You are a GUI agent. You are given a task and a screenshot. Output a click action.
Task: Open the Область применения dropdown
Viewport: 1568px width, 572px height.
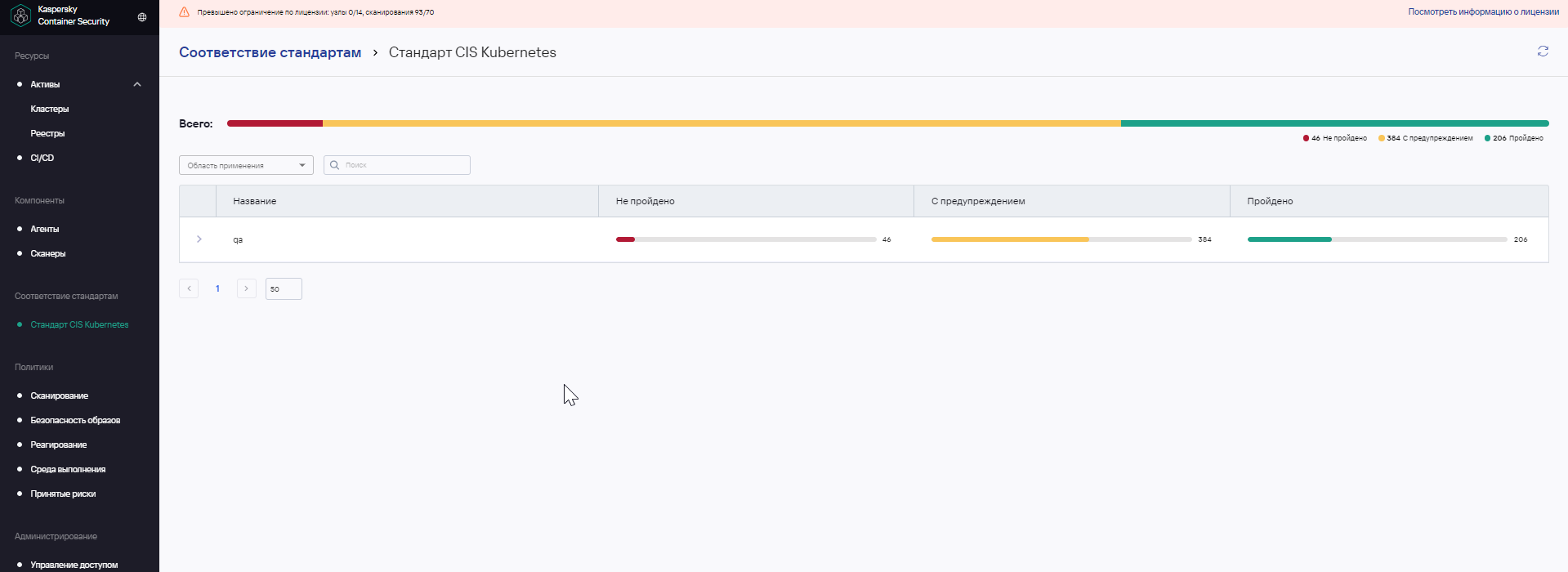click(x=246, y=165)
